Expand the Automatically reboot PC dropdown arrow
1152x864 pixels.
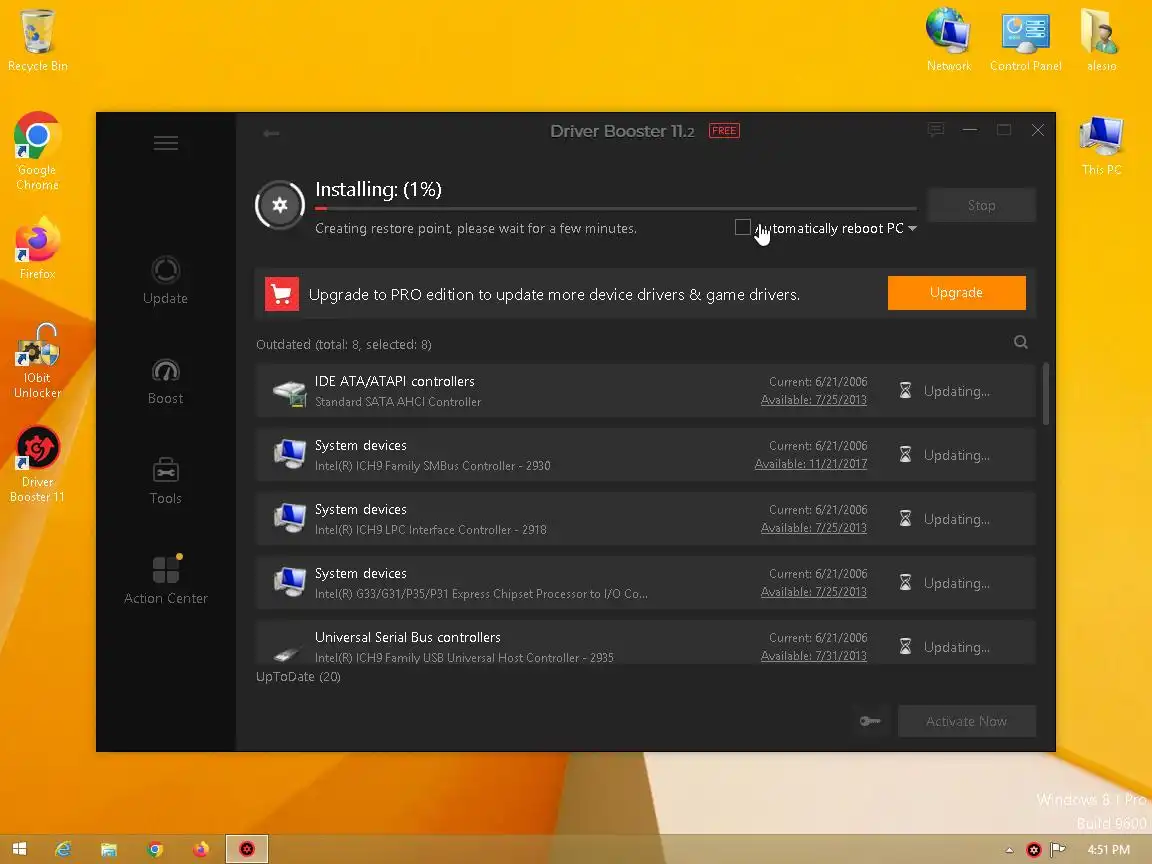tap(912, 228)
